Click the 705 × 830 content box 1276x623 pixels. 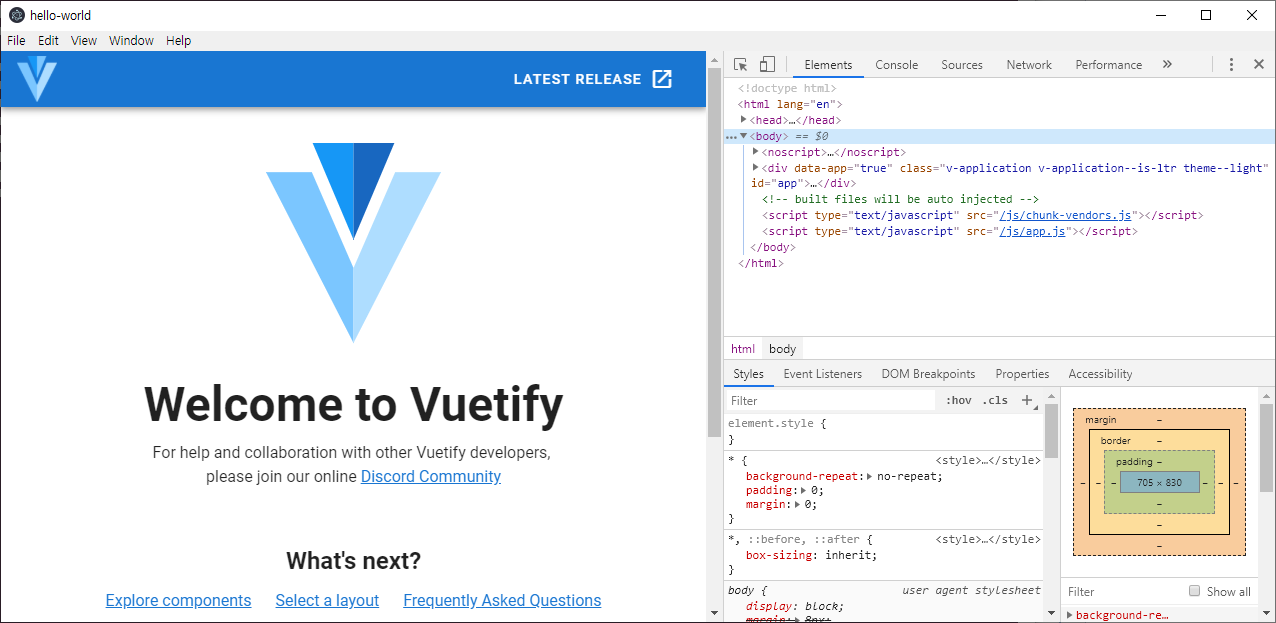(1159, 482)
